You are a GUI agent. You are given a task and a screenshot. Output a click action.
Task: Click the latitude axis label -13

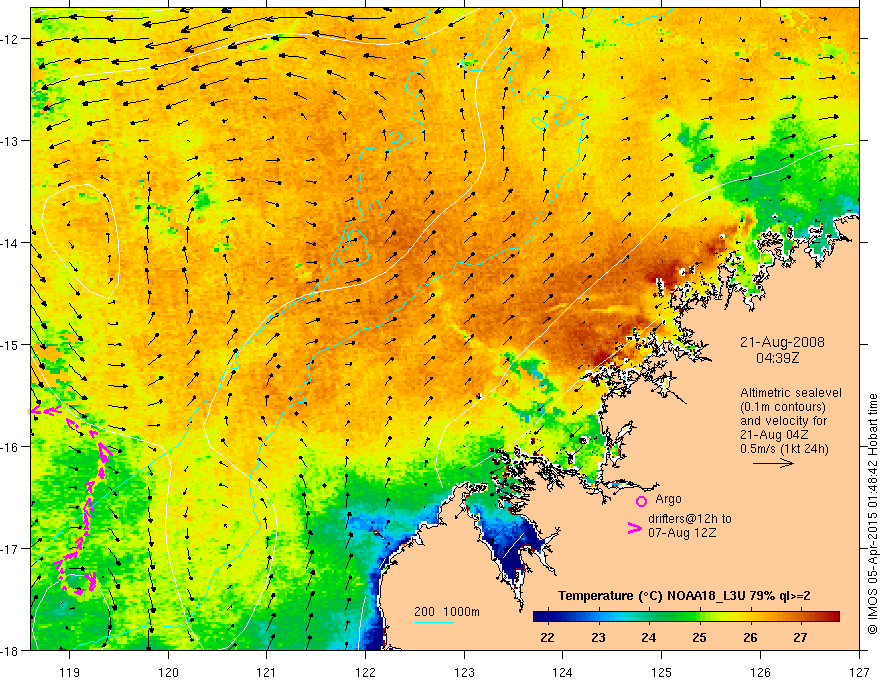[10, 140]
